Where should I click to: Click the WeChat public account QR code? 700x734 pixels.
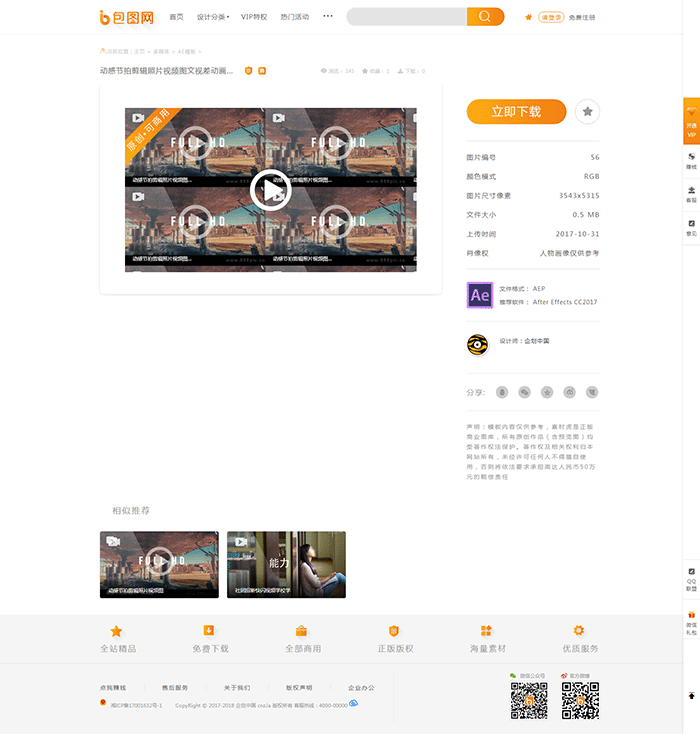(529, 700)
